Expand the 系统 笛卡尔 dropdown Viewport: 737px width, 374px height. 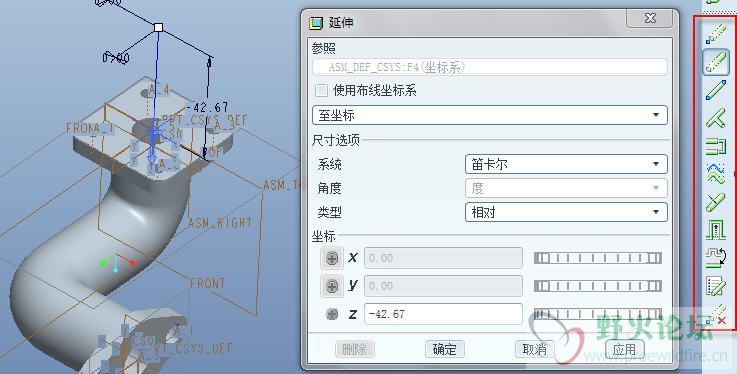(566, 164)
